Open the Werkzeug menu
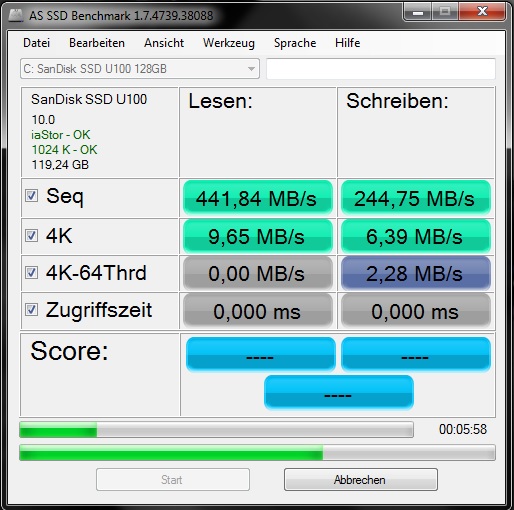Image resolution: width=514 pixels, height=510 pixels. [229, 43]
